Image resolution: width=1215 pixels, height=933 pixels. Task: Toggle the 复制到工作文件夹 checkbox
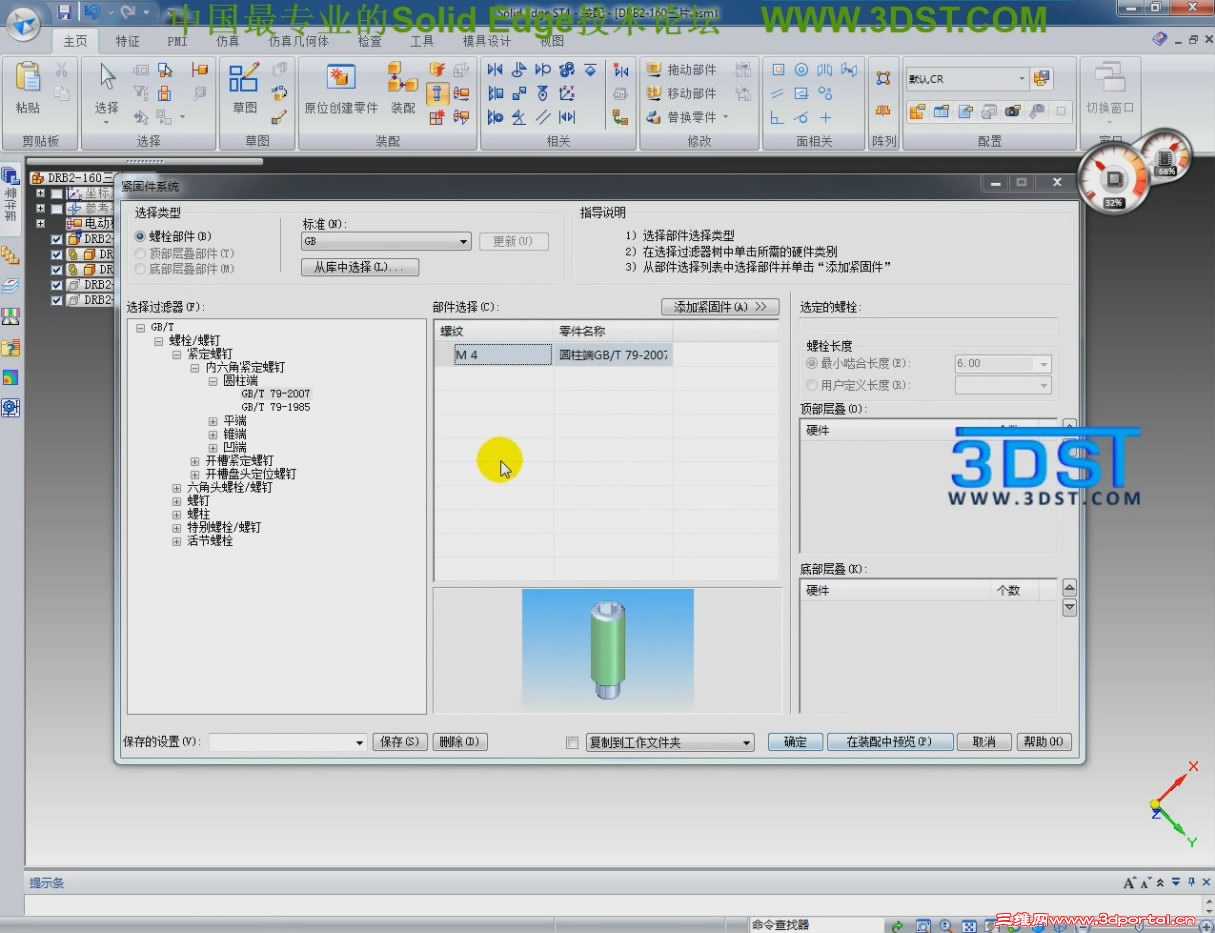tap(572, 742)
